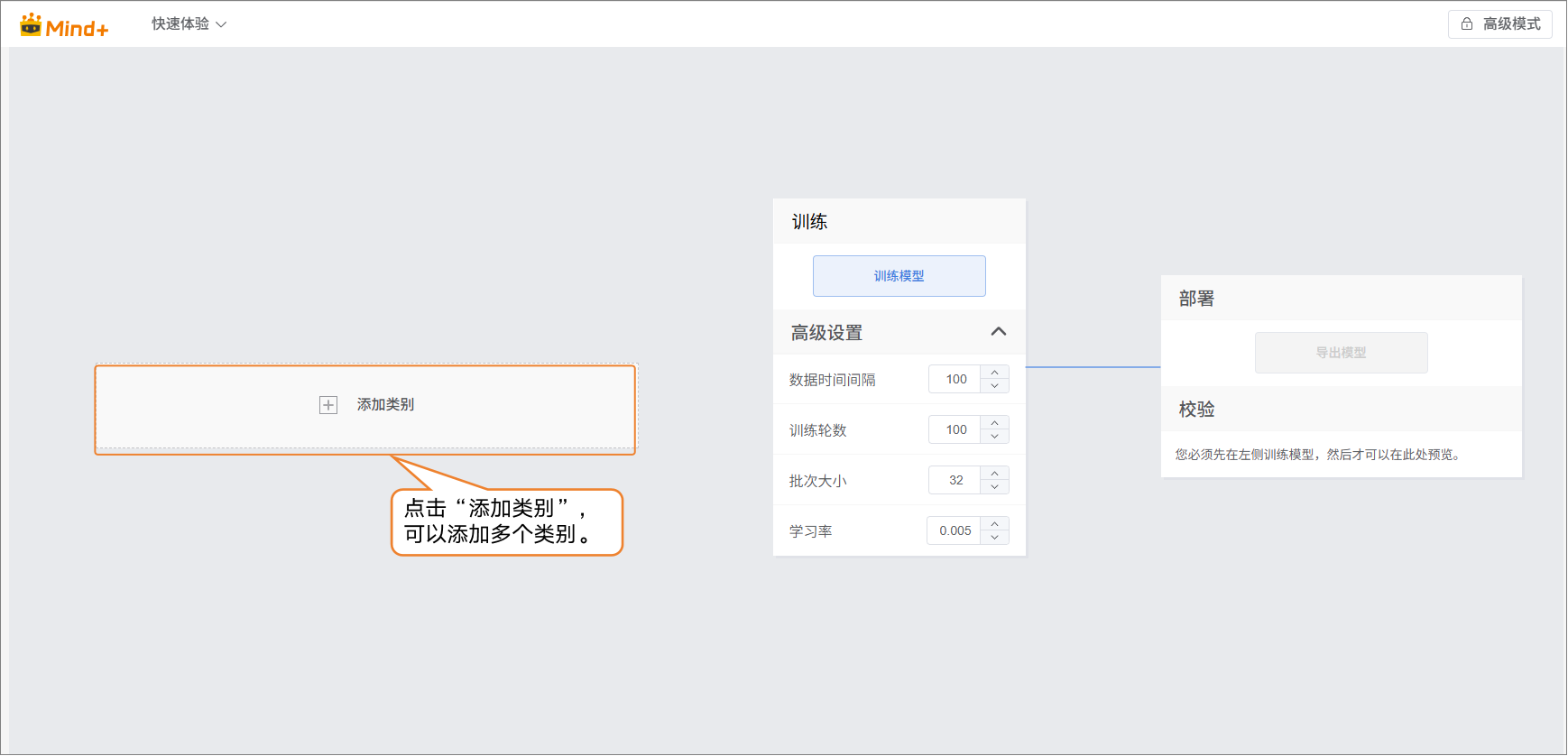Click the 学习率 input field showing 0.005
Screen dimensions: 1568x756
(955, 531)
